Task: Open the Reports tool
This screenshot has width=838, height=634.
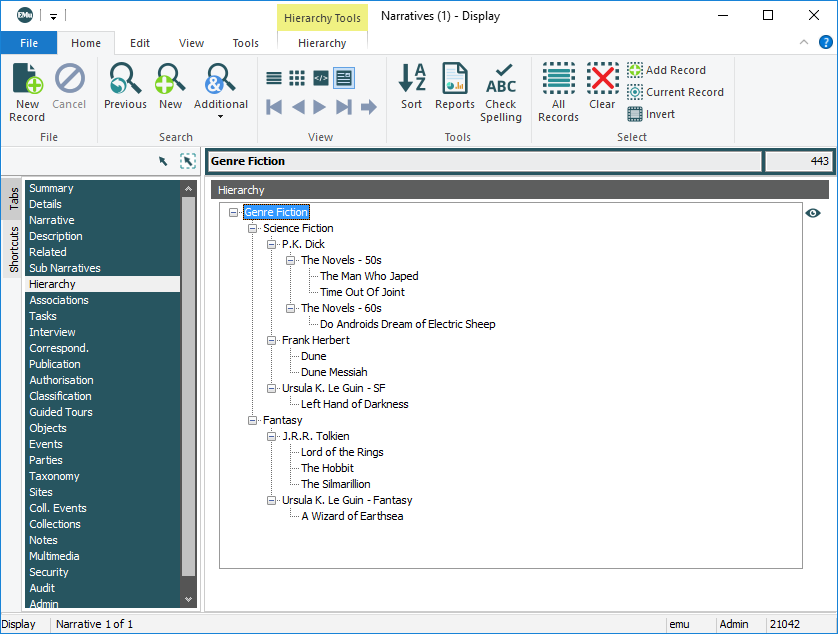Action: coord(455,90)
